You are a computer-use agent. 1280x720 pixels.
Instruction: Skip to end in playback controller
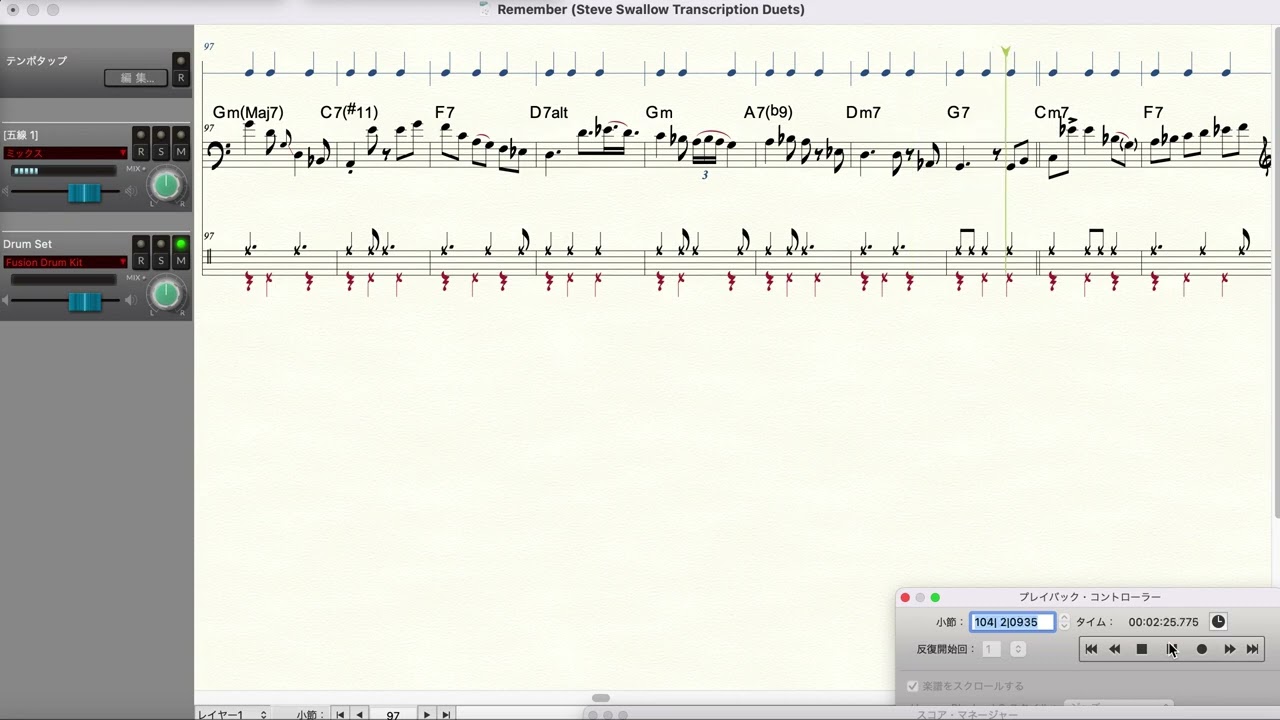tap(1252, 649)
